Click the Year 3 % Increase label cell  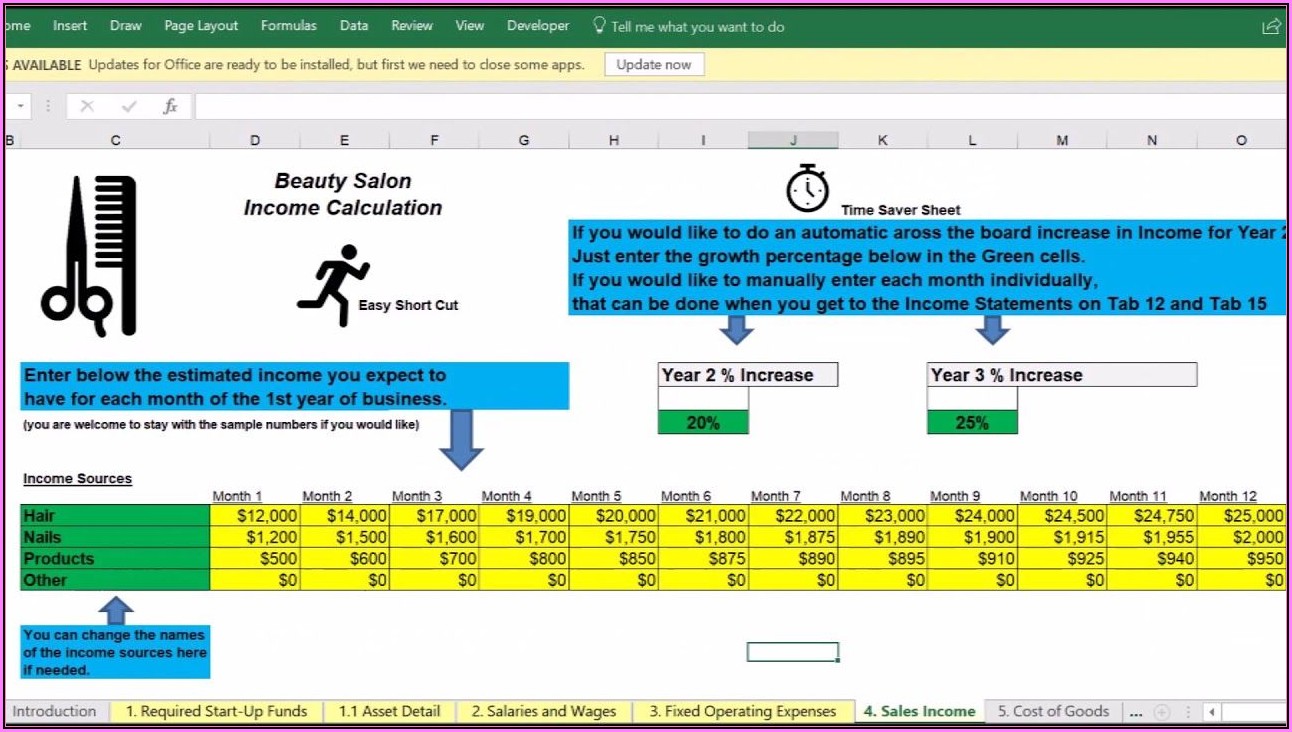pyautogui.click(x=1062, y=375)
